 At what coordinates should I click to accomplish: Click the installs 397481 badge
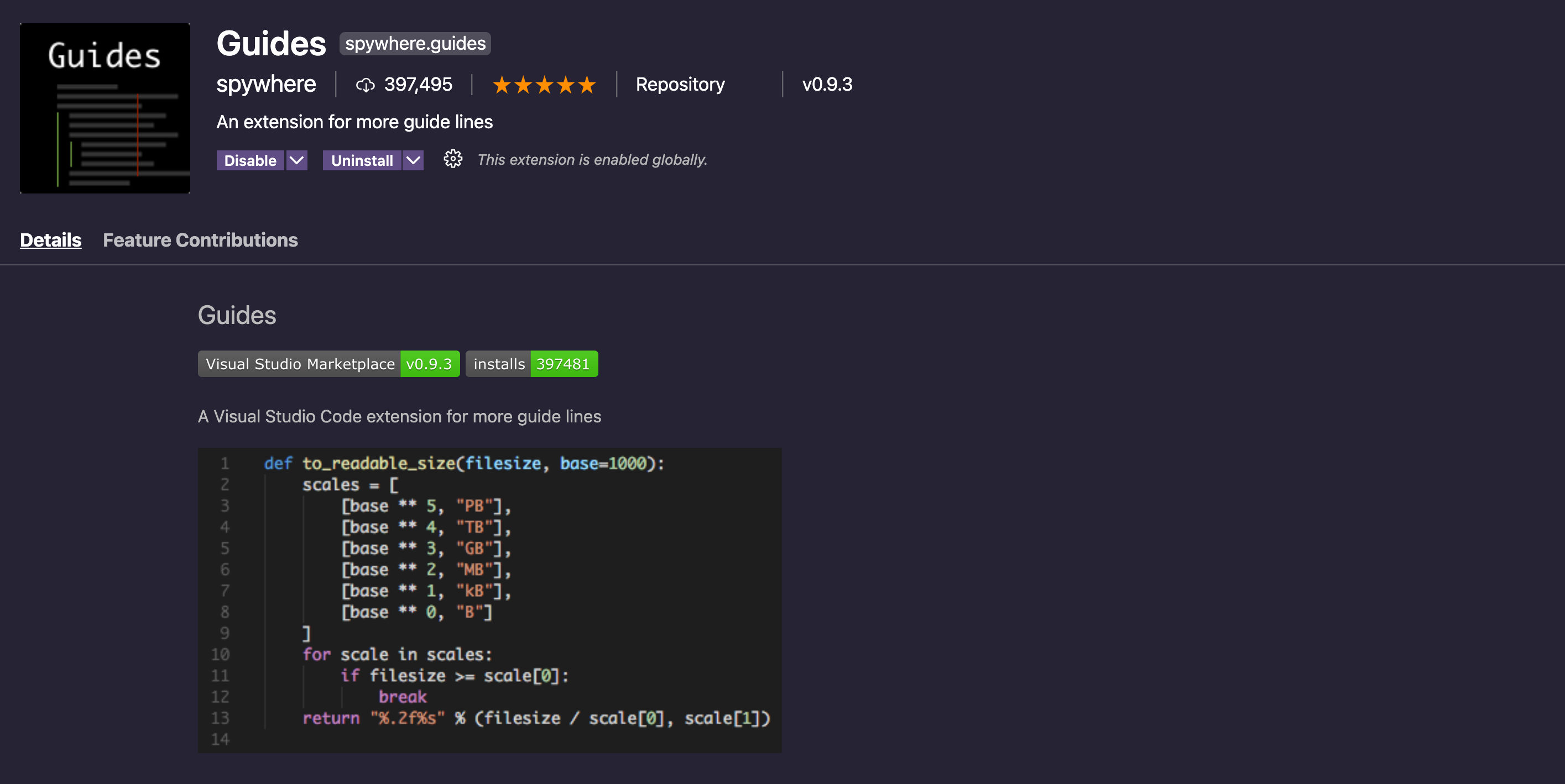coord(531,364)
